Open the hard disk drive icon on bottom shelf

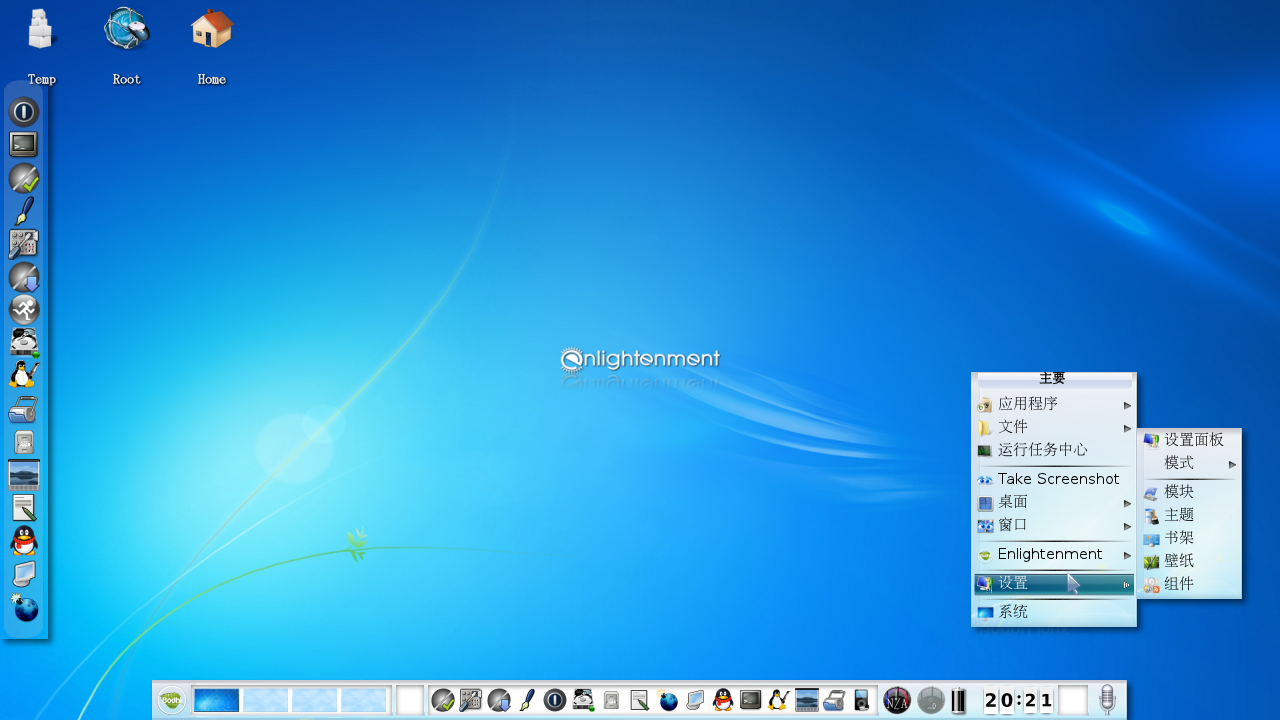click(x=583, y=700)
